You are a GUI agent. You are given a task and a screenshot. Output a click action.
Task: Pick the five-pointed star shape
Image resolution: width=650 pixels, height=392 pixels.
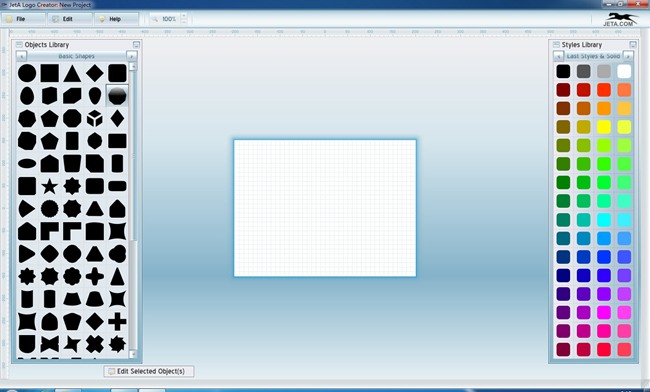(49, 186)
